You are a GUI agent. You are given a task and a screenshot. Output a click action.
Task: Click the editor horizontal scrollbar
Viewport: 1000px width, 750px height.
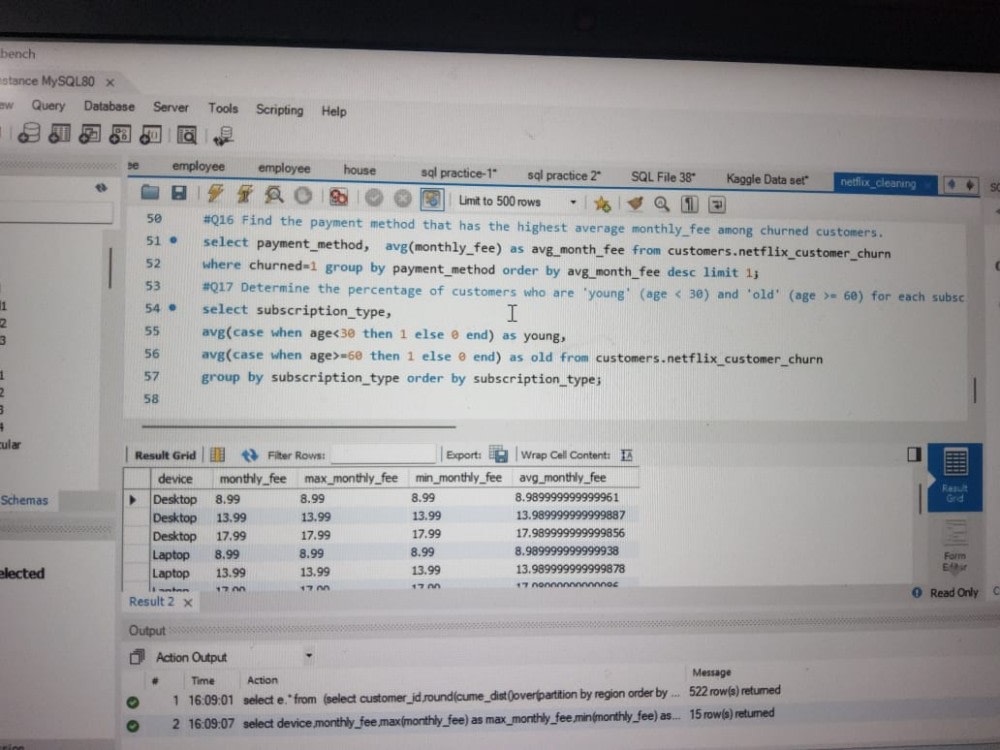(x=298, y=425)
